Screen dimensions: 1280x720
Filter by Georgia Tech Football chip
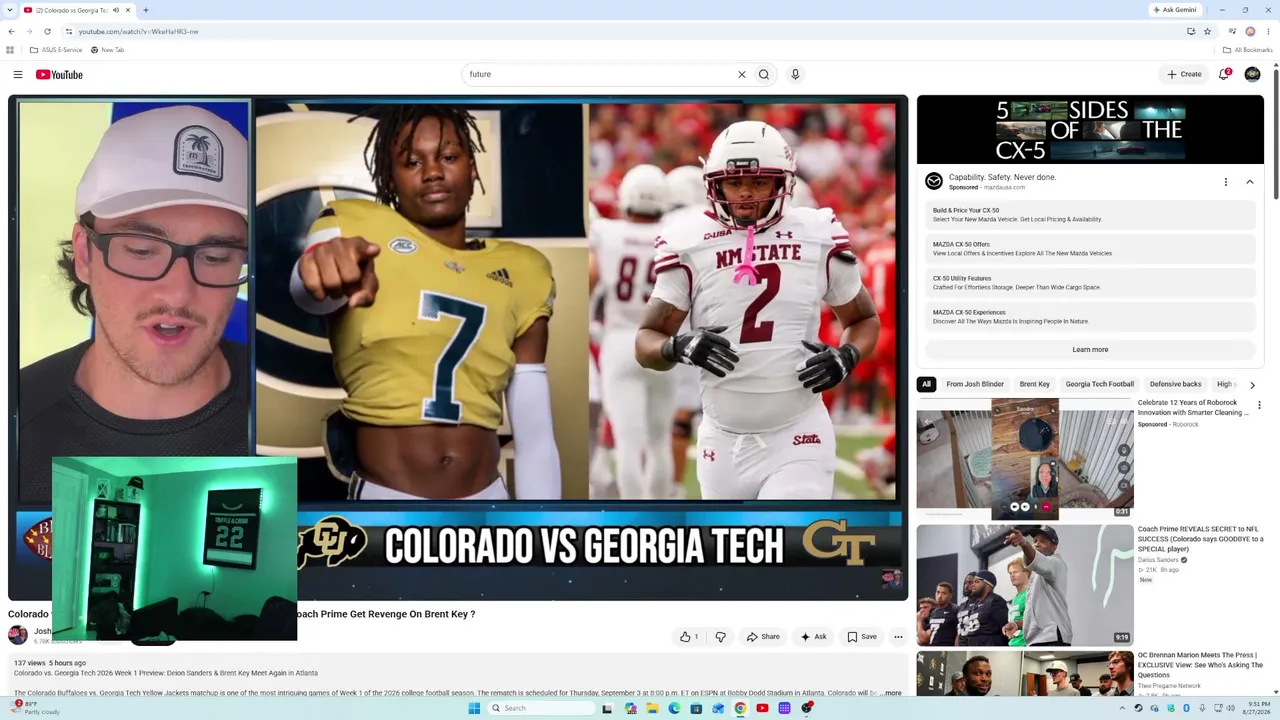point(1100,384)
